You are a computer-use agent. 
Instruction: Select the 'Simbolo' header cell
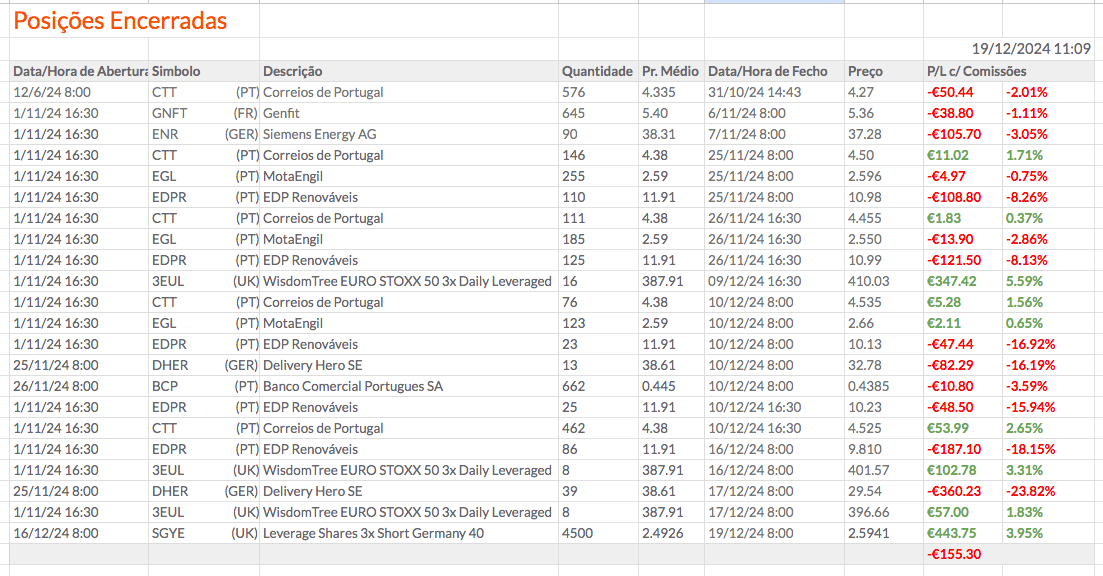[x=177, y=71]
